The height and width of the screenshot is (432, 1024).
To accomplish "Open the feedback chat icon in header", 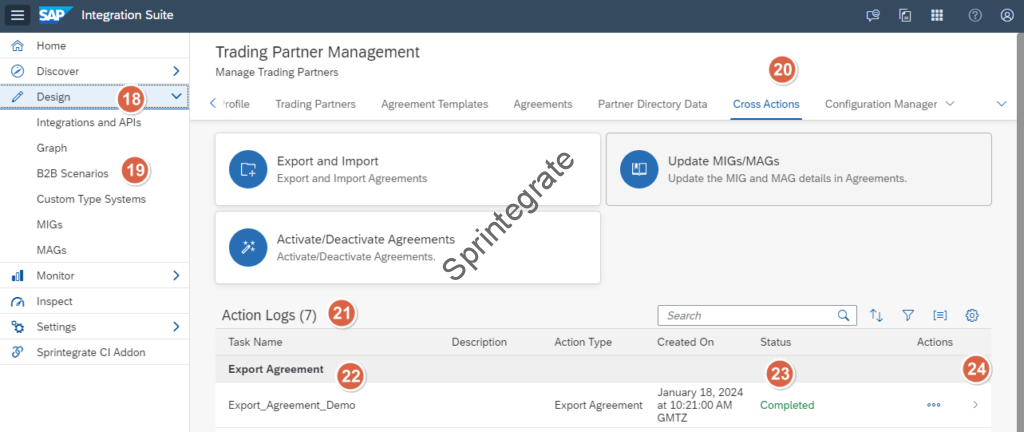I will (872, 15).
